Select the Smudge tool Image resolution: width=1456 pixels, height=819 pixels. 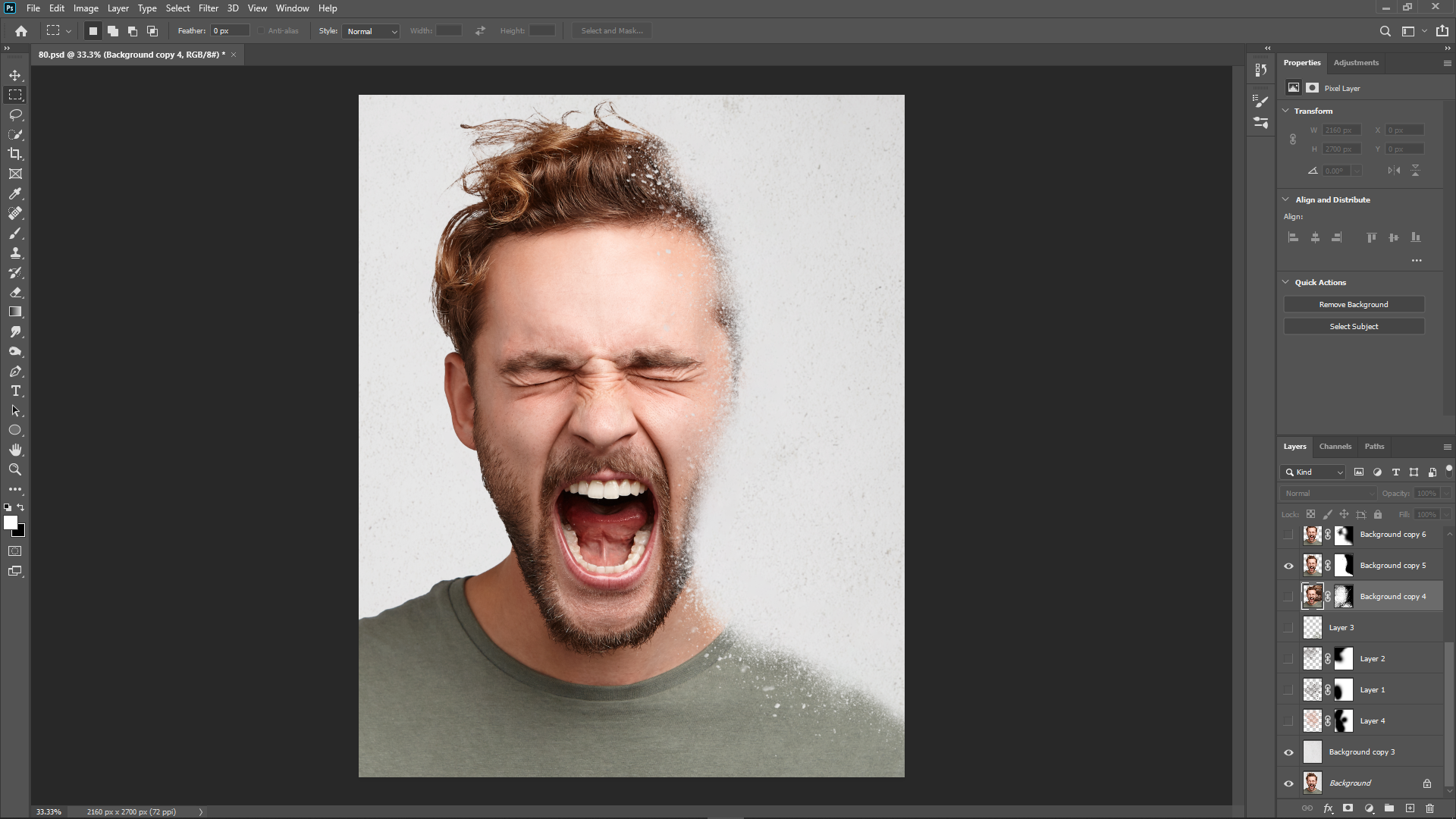(15, 332)
